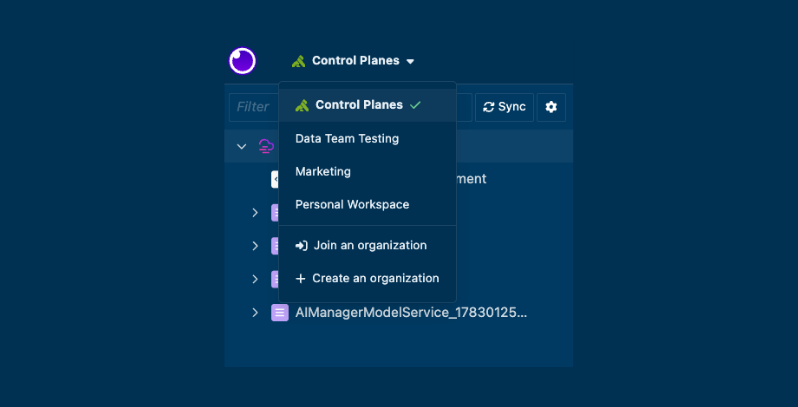Open AIManagerModelService_17830125 collection

click(x=411, y=312)
